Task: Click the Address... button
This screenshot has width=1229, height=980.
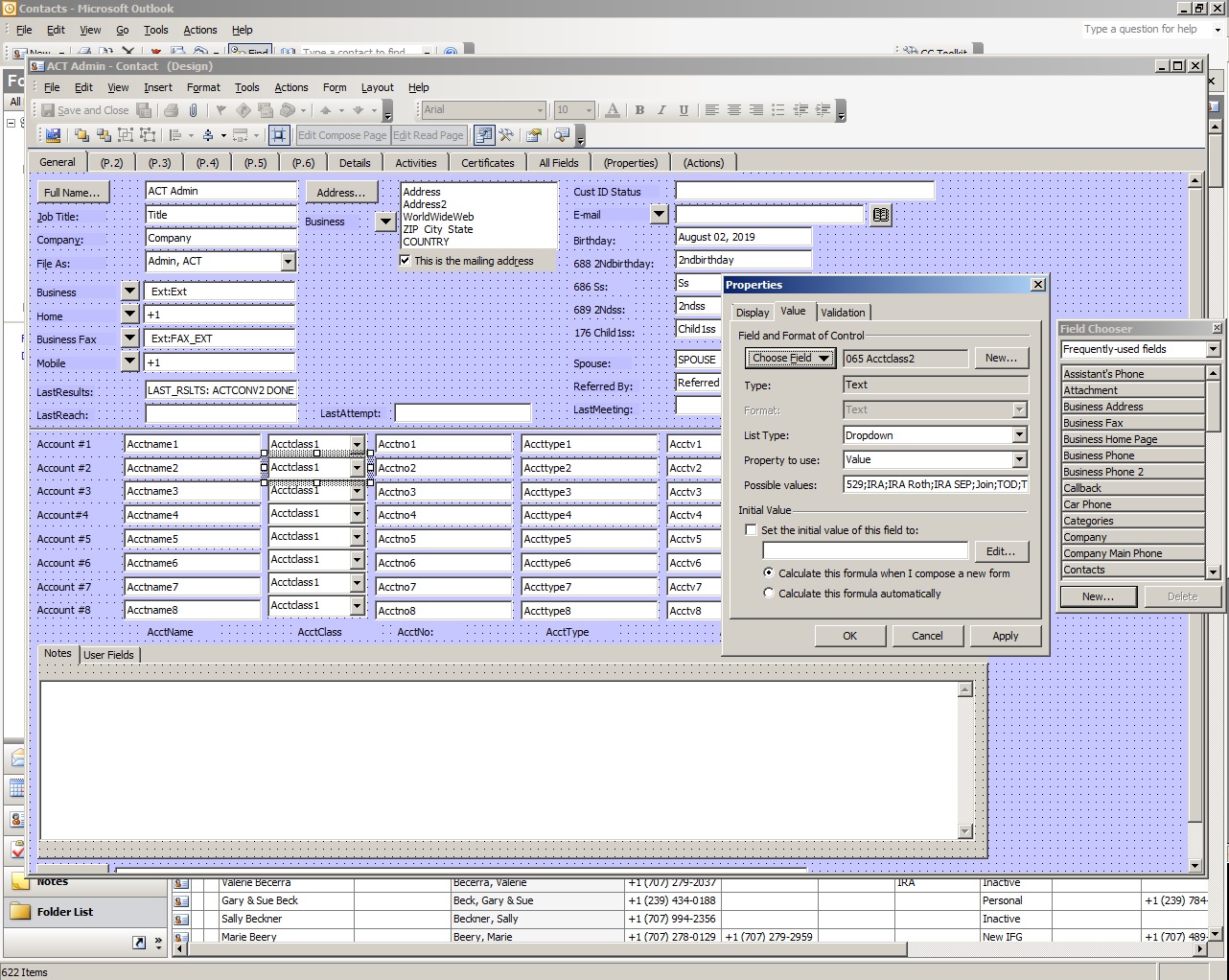Action: (341, 192)
